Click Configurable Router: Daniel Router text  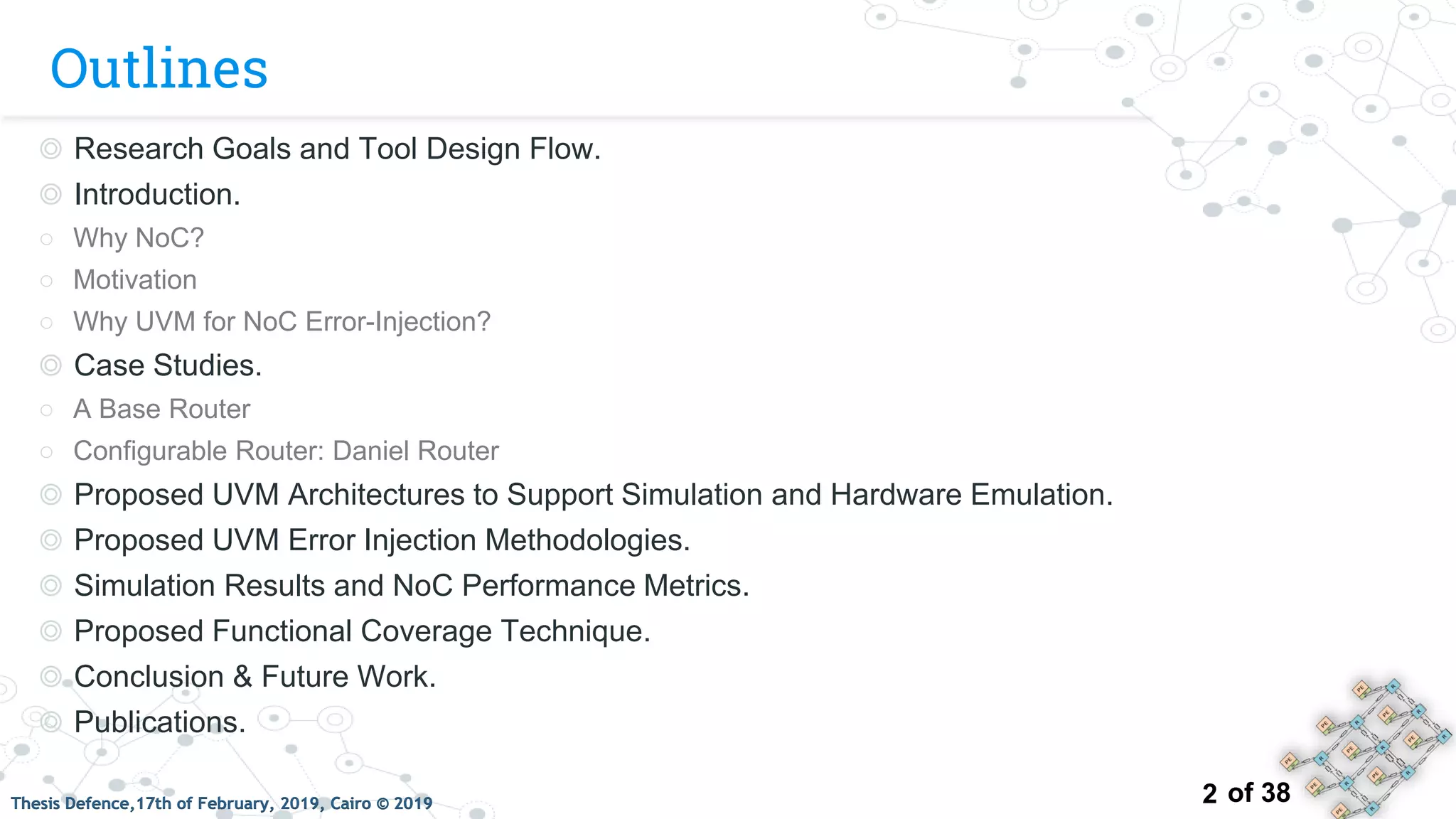287,451
